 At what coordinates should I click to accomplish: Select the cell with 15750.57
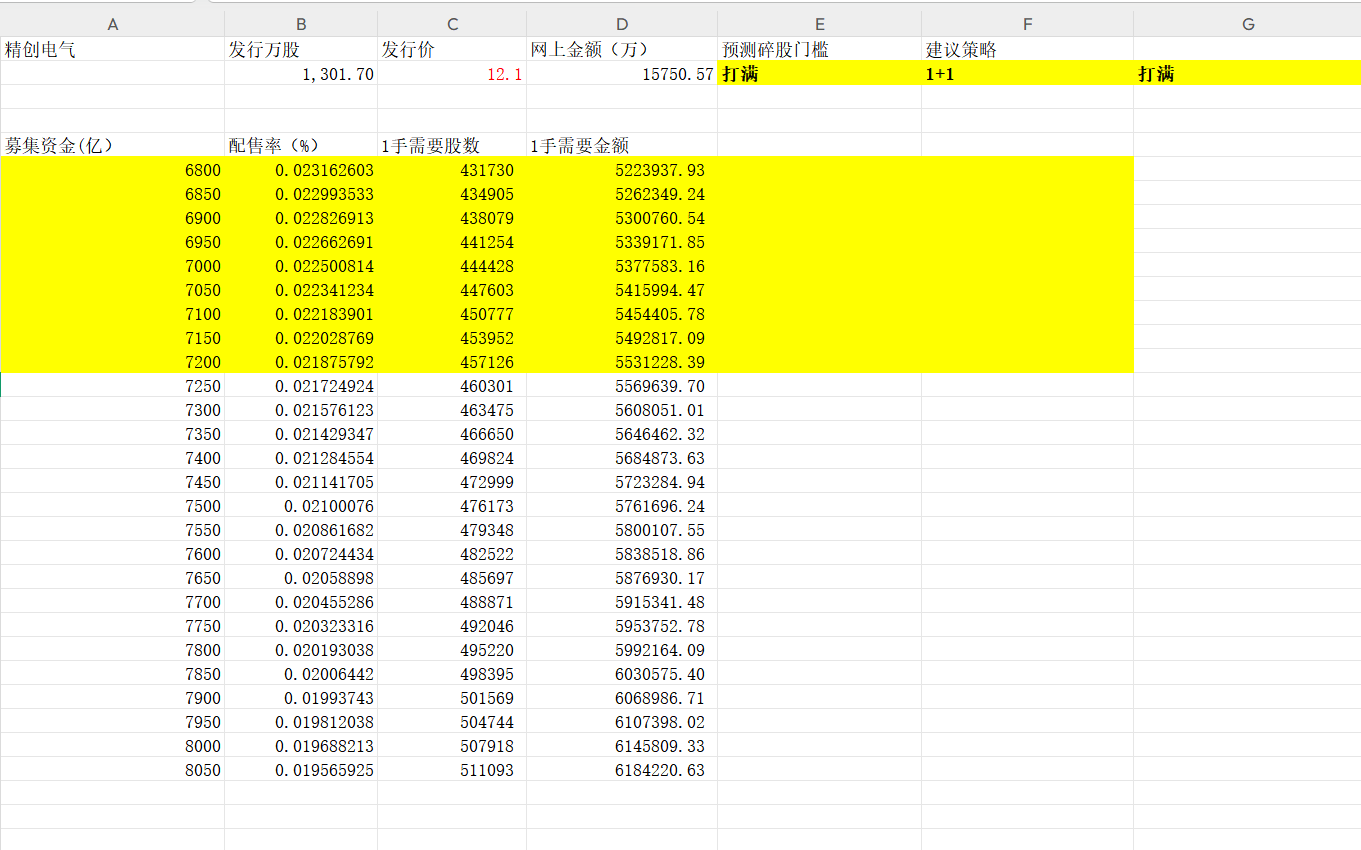(622, 73)
